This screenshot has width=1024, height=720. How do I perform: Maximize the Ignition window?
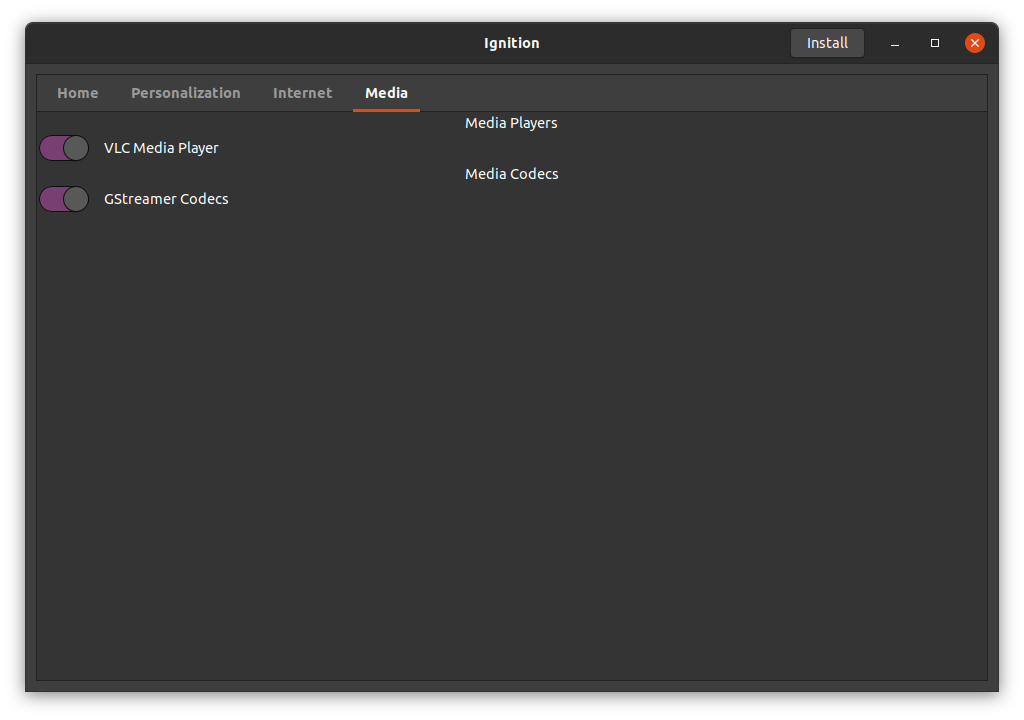click(934, 43)
